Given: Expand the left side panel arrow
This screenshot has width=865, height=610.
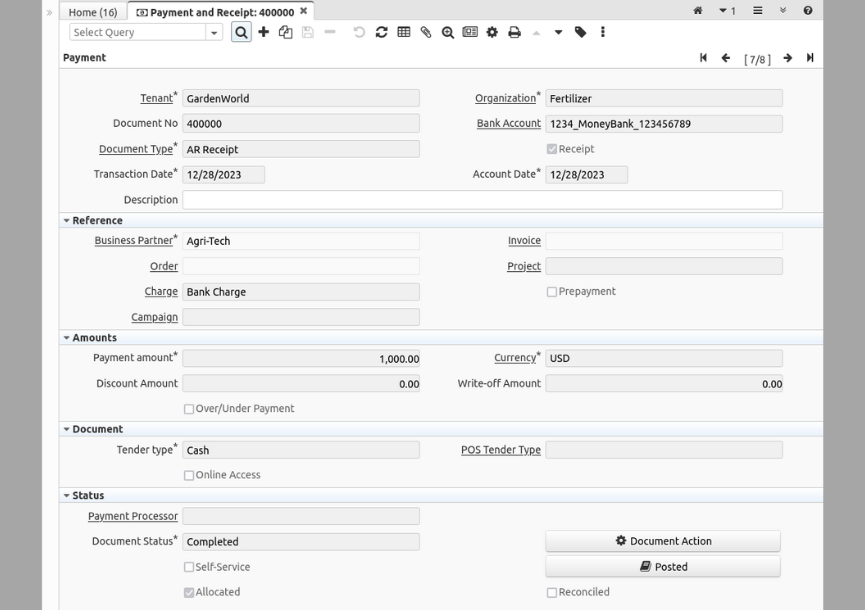Looking at the screenshot, I should pyautogui.click(x=49, y=12).
